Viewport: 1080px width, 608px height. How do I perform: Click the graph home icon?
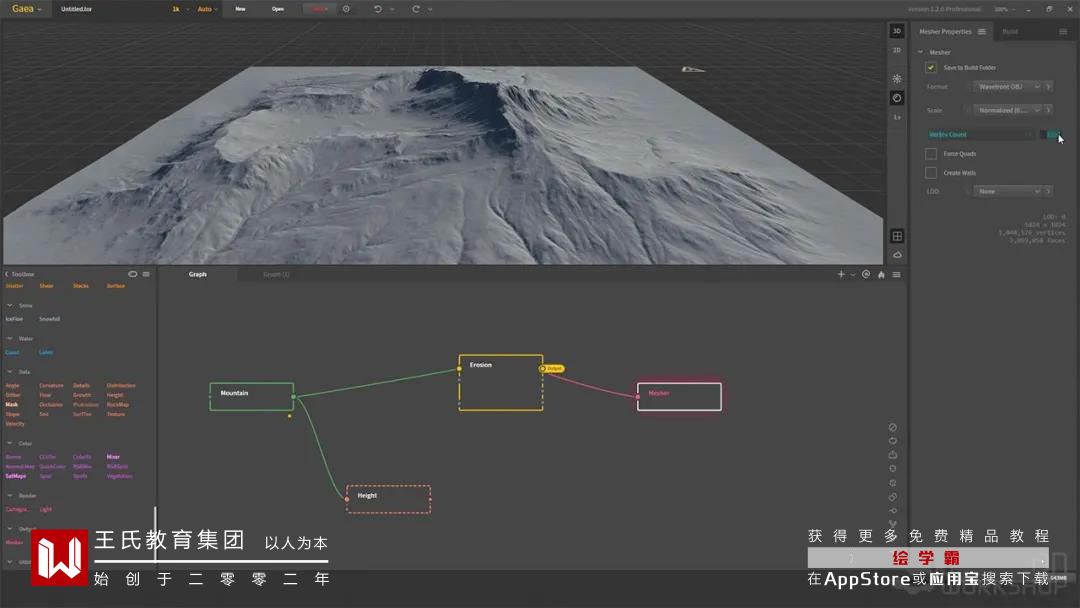[881, 275]
